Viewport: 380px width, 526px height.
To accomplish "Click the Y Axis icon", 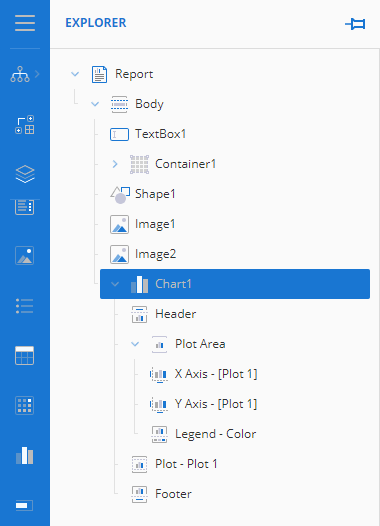I will 159,404.
